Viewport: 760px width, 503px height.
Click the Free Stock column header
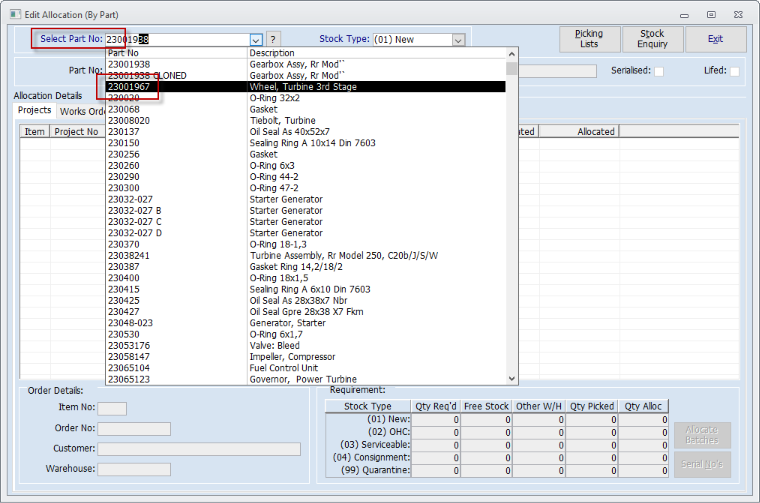click(486, 406)
